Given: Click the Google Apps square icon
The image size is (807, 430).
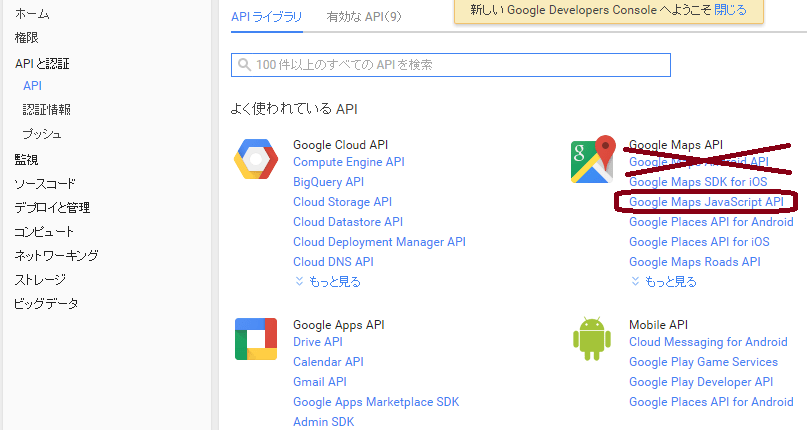Looking at the screenshot, I should point(256,339).
